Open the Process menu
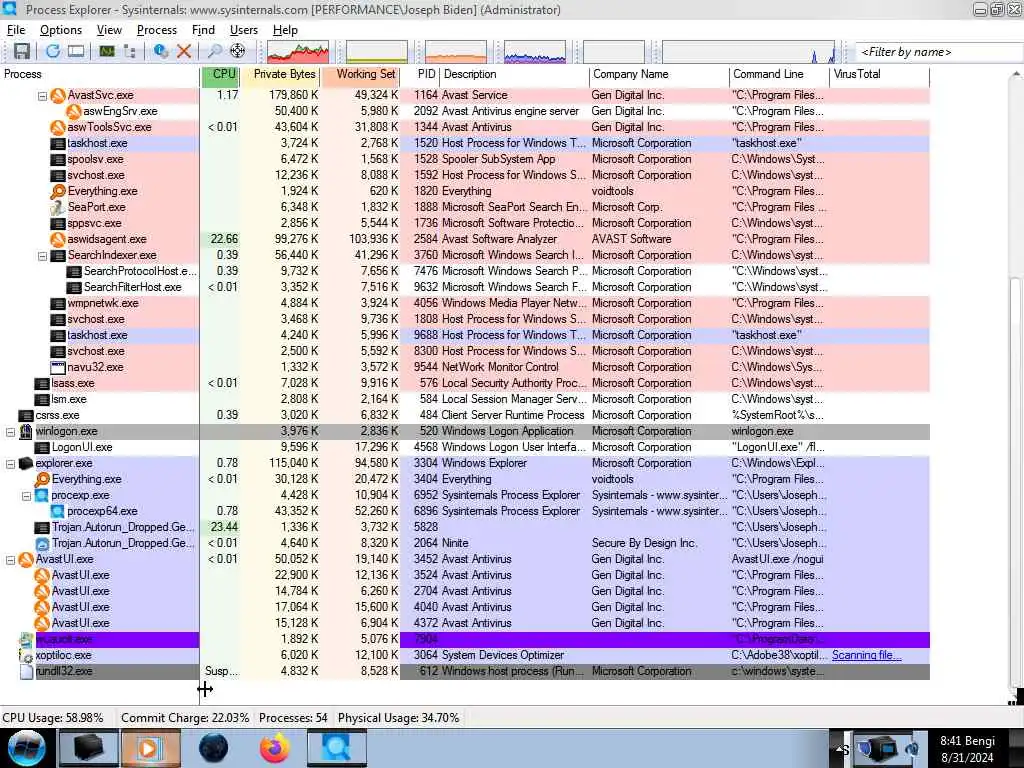Screen dimensions: 1024x768 [157, 30]
